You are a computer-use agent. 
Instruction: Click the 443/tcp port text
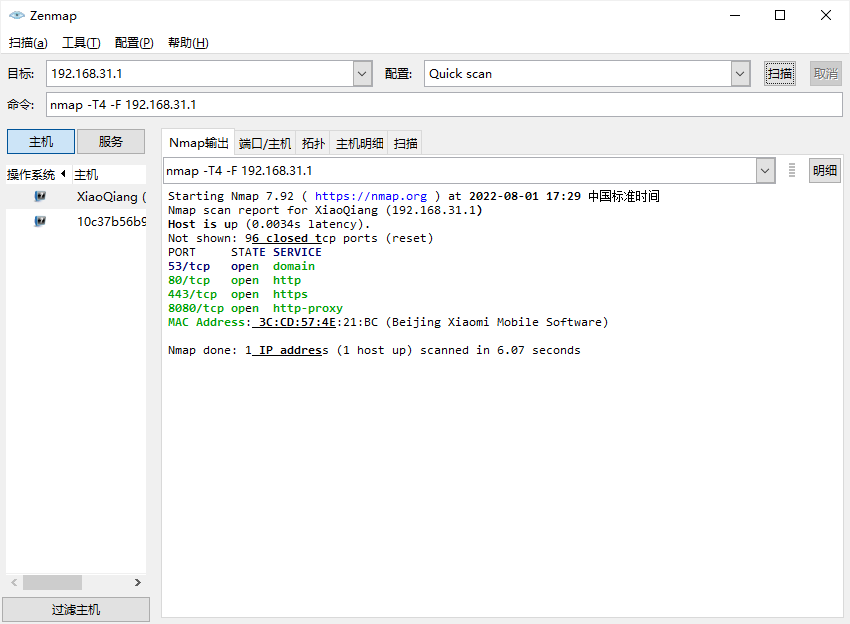pyautogui.click(x=192, y=294)
